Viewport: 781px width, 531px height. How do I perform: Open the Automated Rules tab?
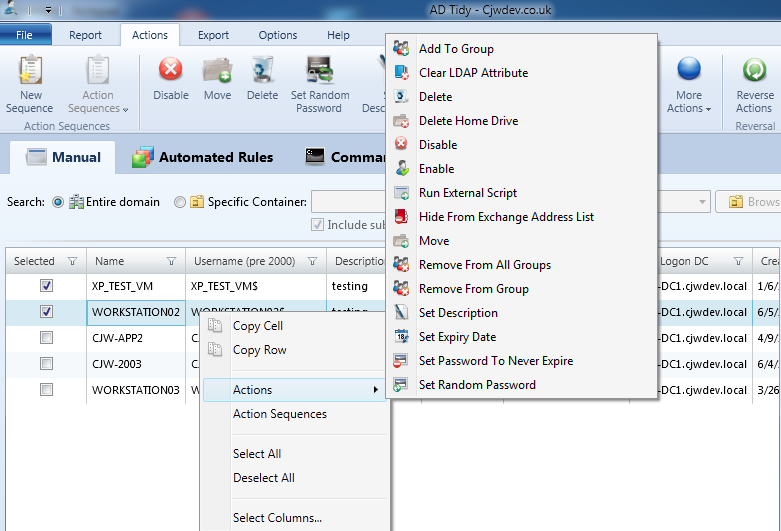(x=203, y=157)
